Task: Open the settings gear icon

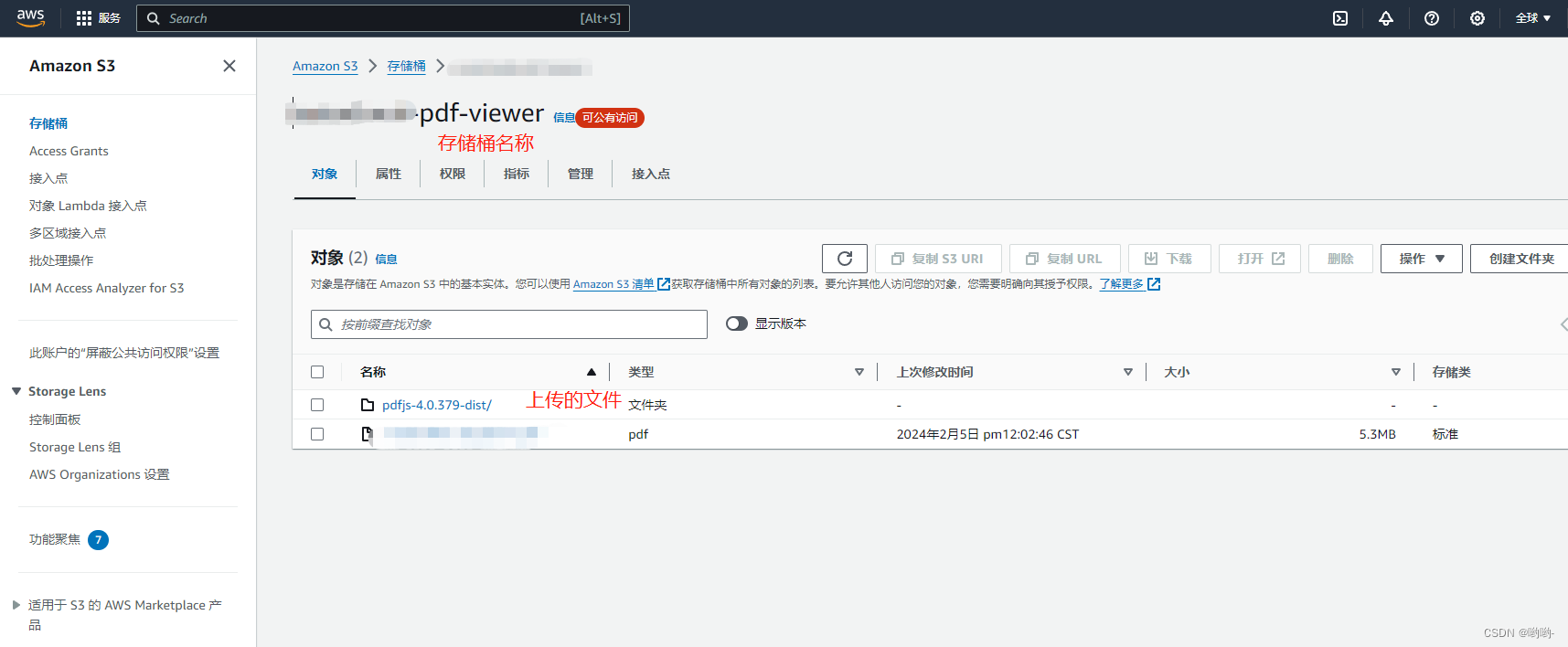Action: (1477, 18)
